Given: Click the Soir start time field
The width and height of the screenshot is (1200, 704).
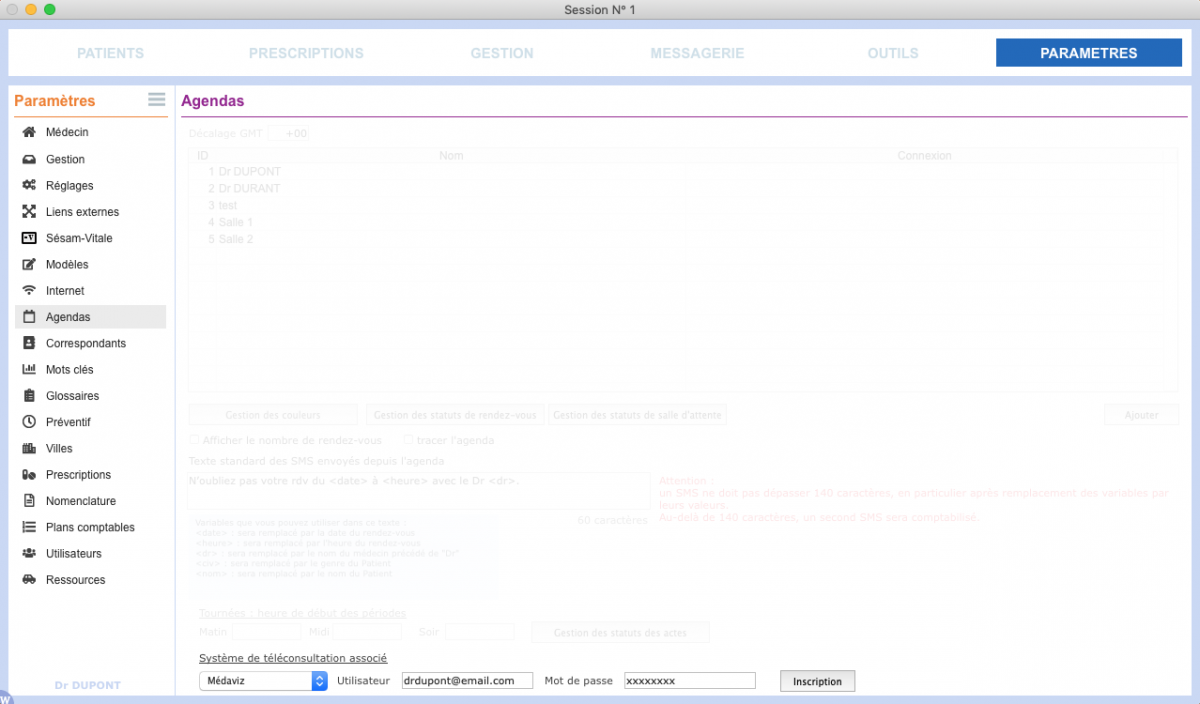Looking at the screenshot, I should (x=480, y=632).
